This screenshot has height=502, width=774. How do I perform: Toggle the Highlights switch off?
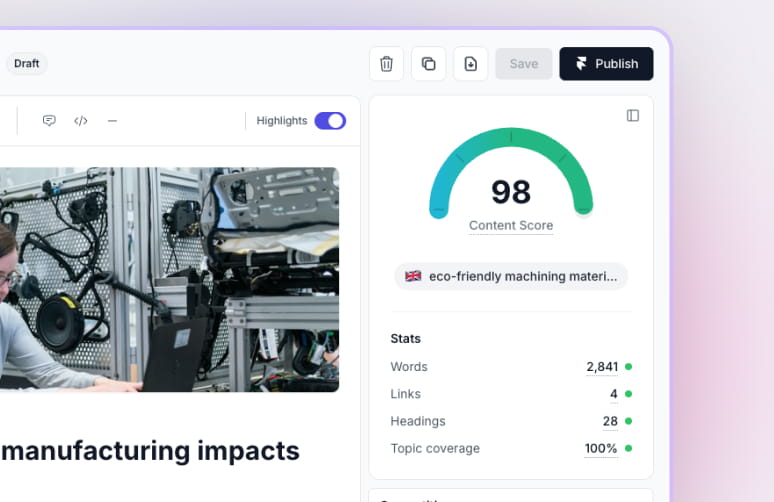click(x=330, y=120)
